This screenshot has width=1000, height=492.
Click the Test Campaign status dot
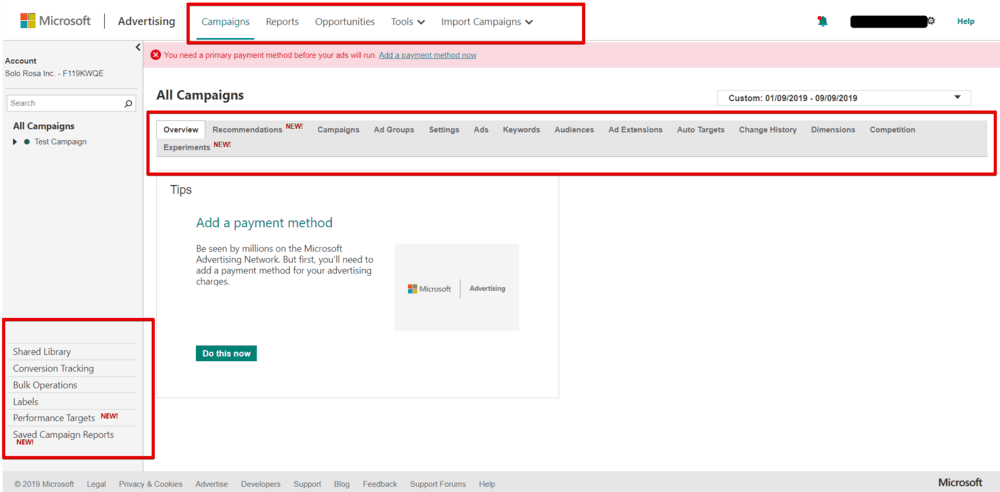click(27, 142)
